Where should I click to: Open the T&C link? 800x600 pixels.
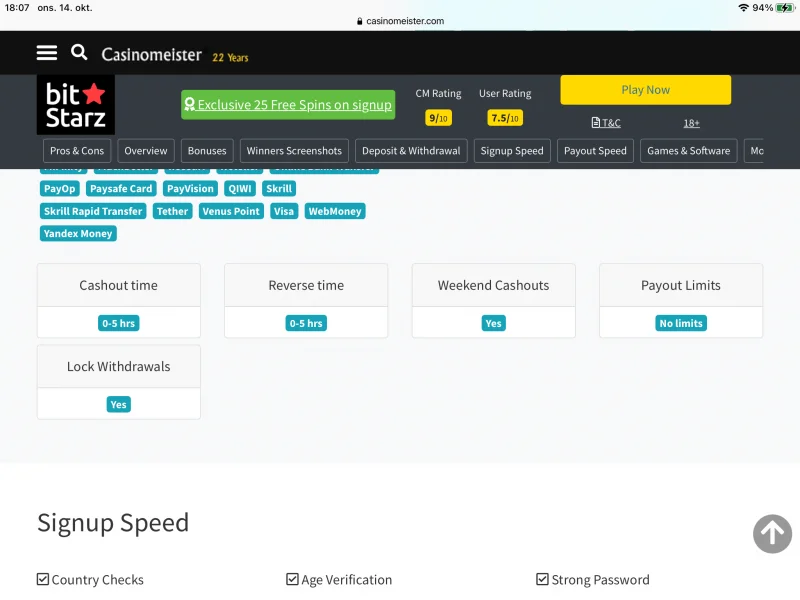click(x=606, y=123)
